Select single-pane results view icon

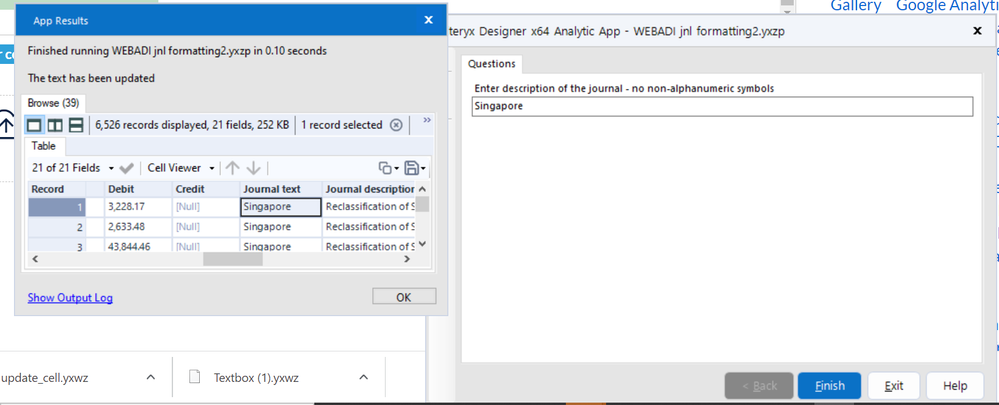34,125
